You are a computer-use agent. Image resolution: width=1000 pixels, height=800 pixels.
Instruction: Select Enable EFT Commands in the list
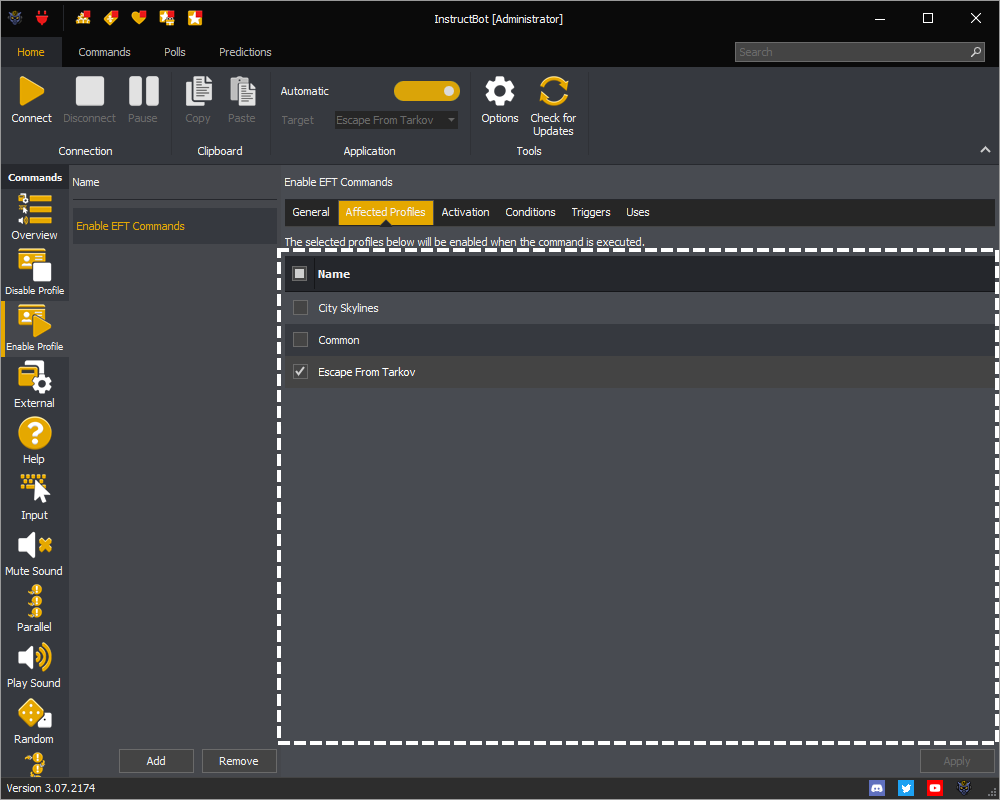tap(175, 226)
